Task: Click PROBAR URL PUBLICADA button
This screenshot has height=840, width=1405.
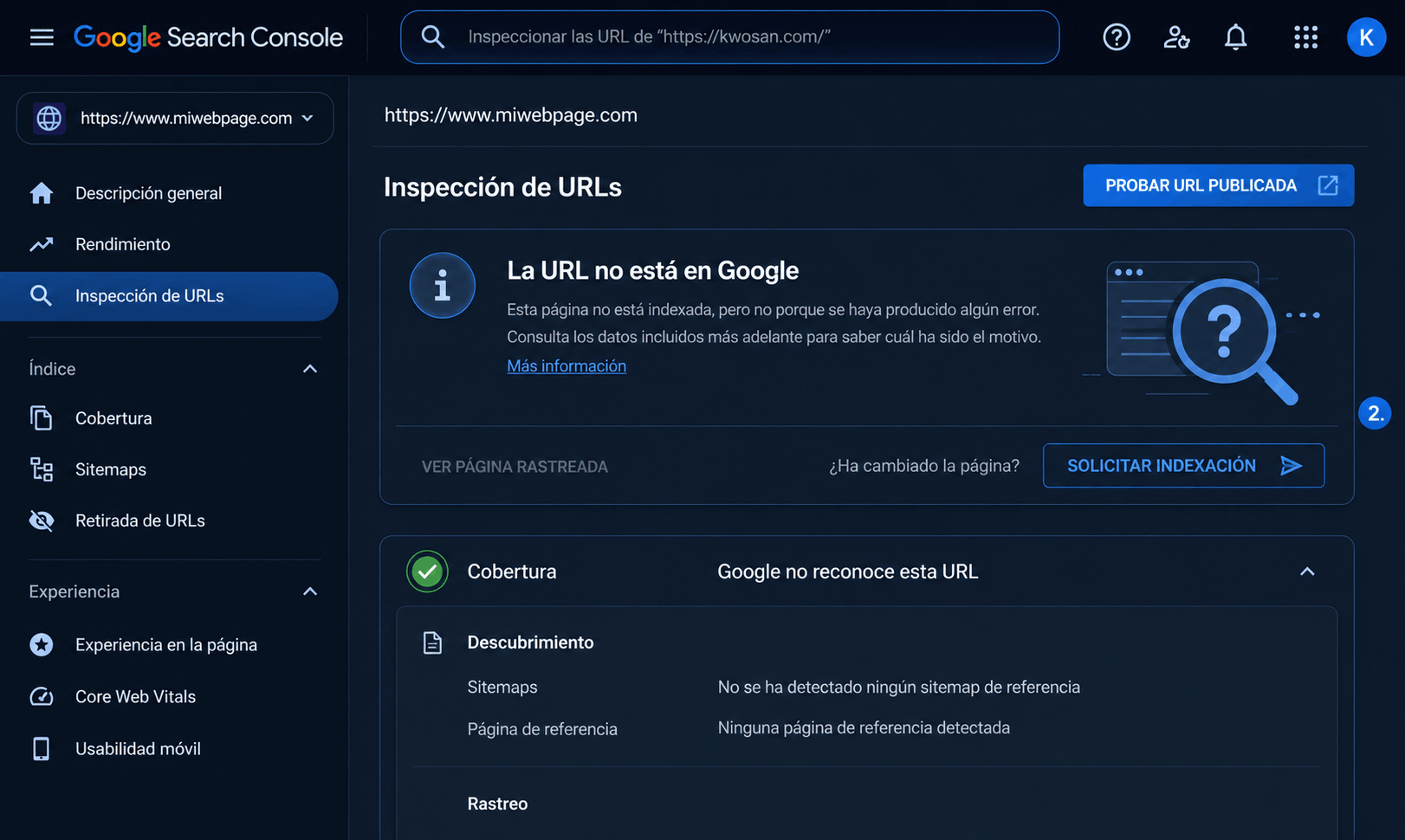Action: 1218,185
